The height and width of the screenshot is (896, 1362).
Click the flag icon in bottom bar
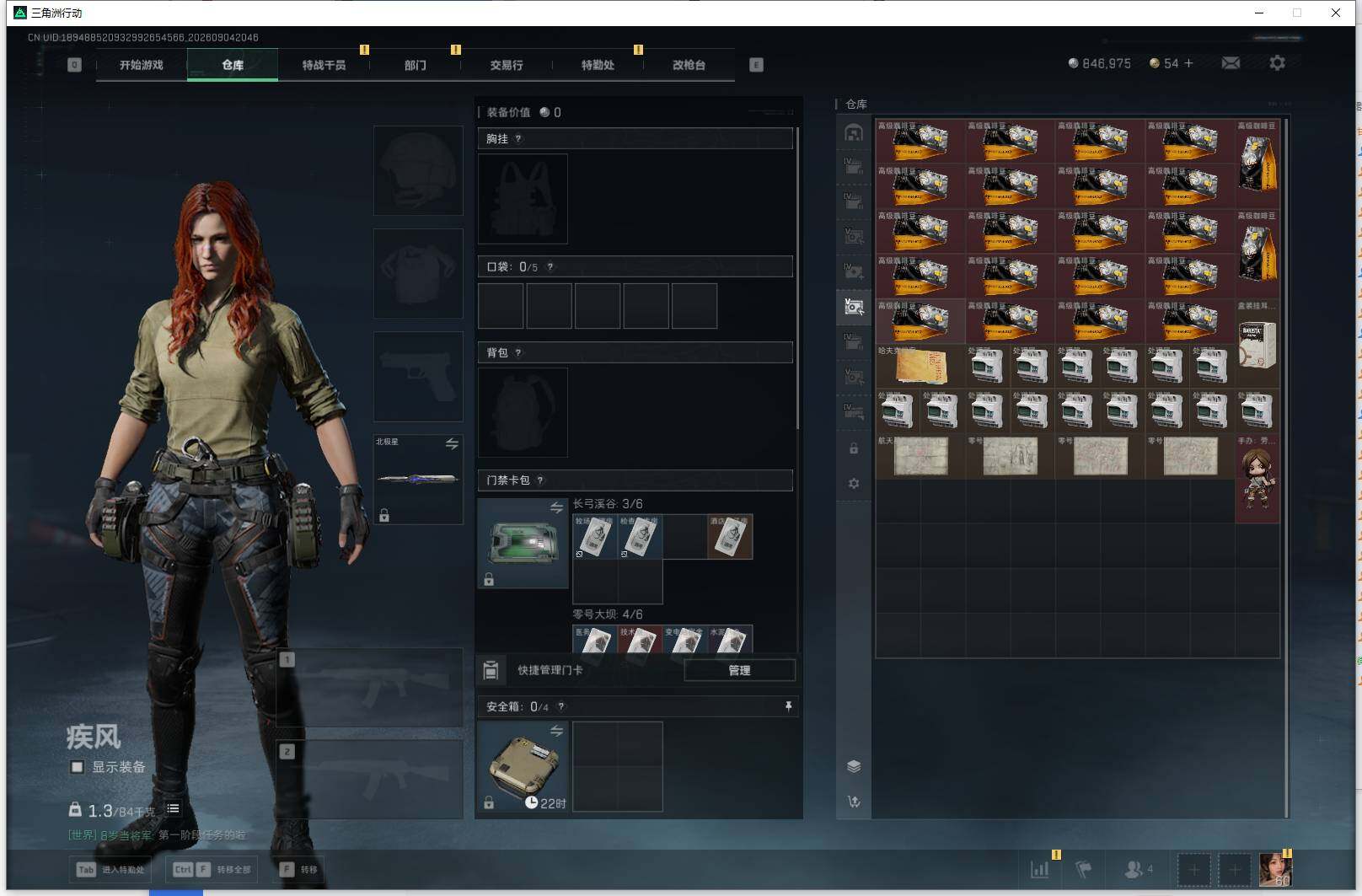(1084, 869)
